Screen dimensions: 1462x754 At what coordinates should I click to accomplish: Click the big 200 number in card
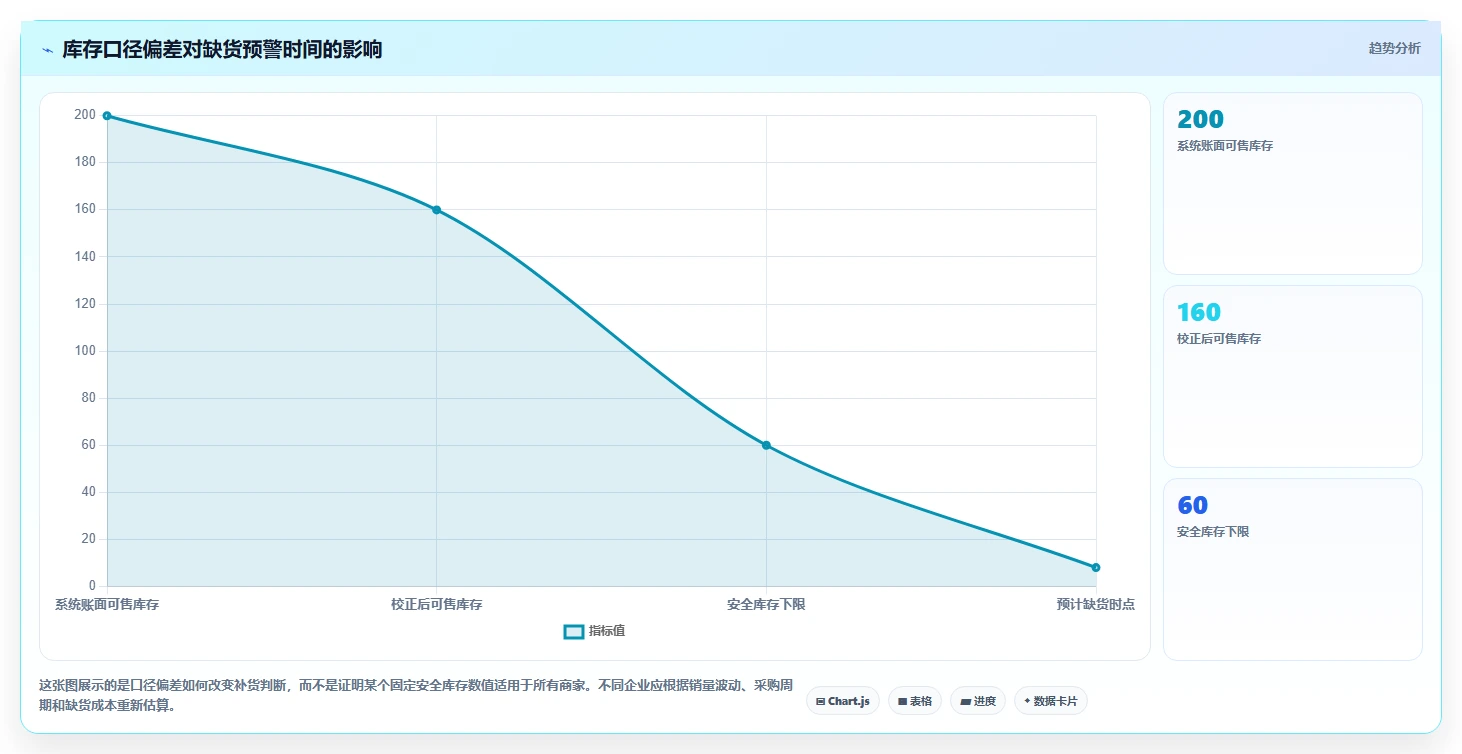[1200, 120]
